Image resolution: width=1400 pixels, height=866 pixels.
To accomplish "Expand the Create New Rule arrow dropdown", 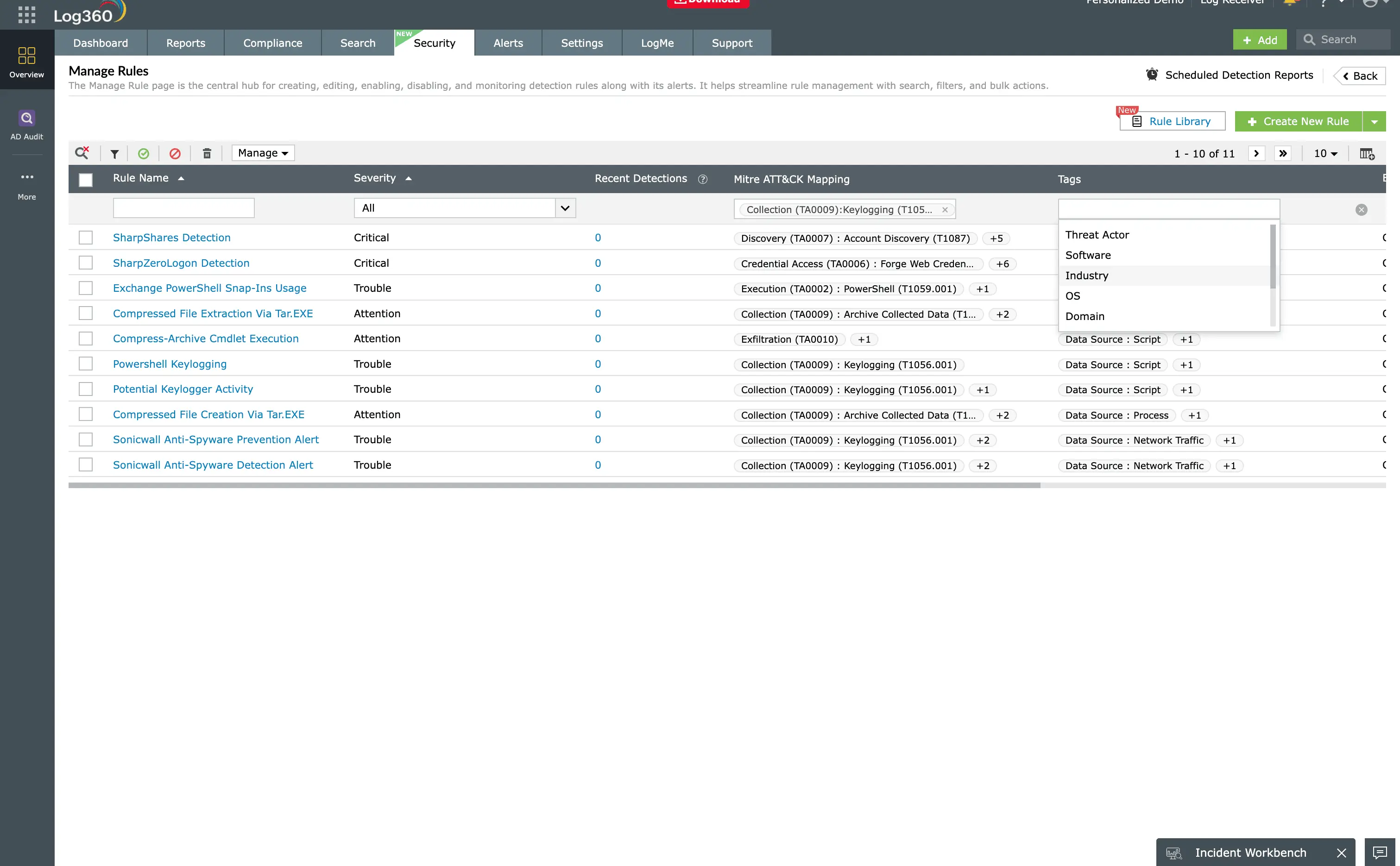I will (x=1374, y=121).
